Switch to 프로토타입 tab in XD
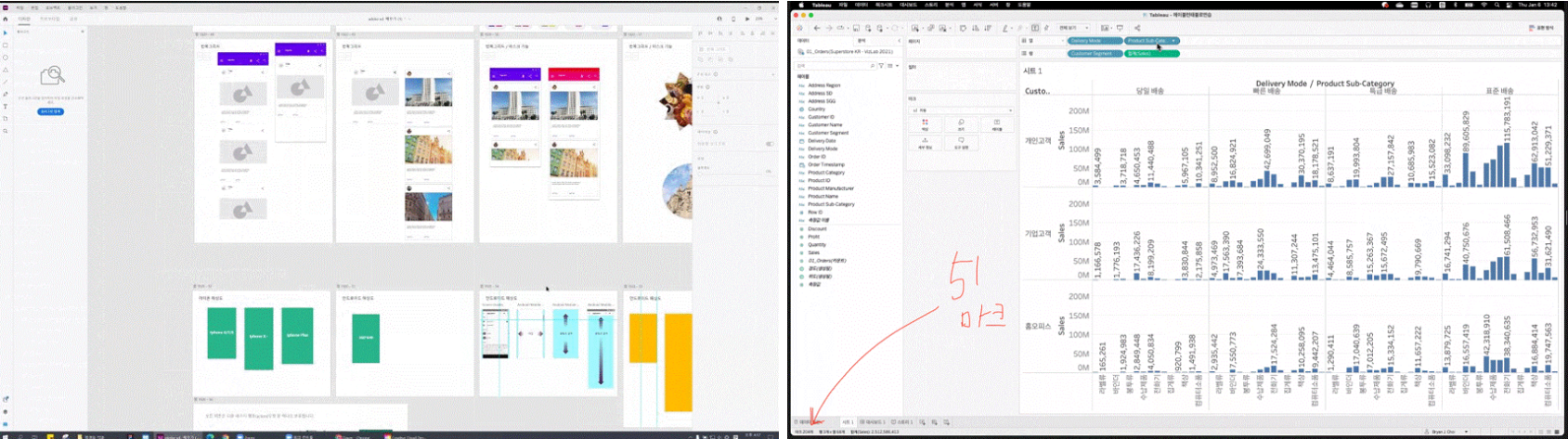Image resolution: width=1568 pixels, height=439 pixels. [x=49, y=19]
